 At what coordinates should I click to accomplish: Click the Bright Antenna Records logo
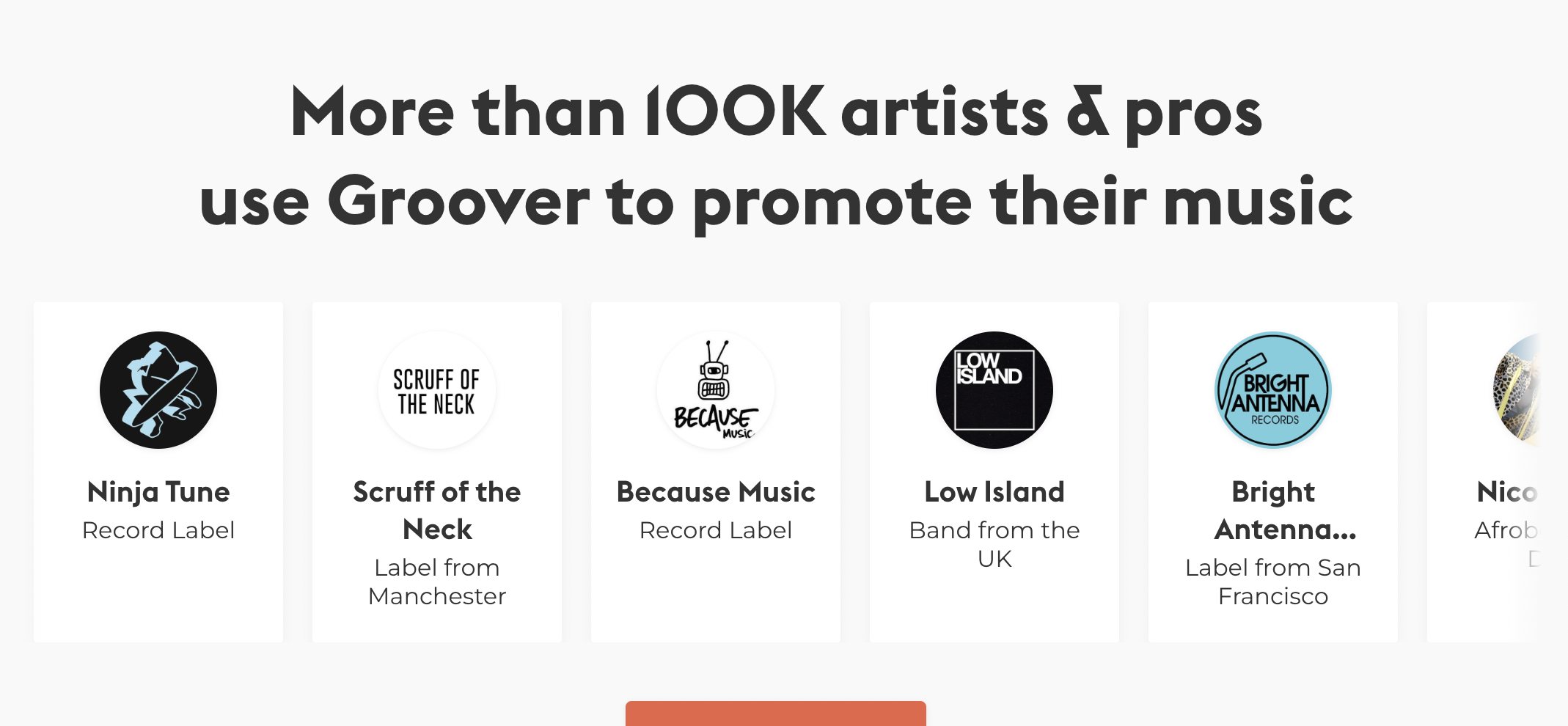click(x=1273, y=390)
